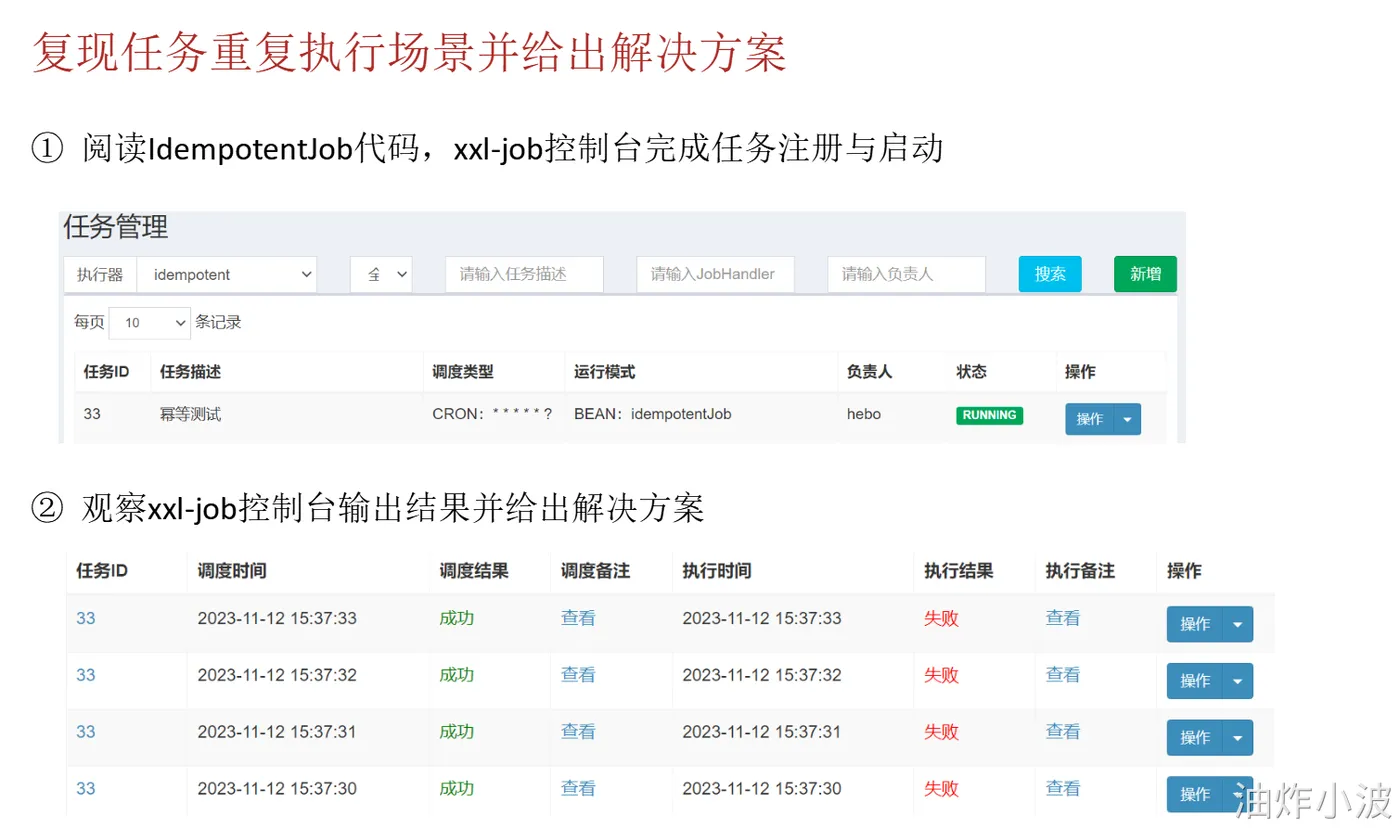Viewport: 1400px width, 828px height.
Task: Open the 全 status filter dropdown
Action: click(381, 275)
